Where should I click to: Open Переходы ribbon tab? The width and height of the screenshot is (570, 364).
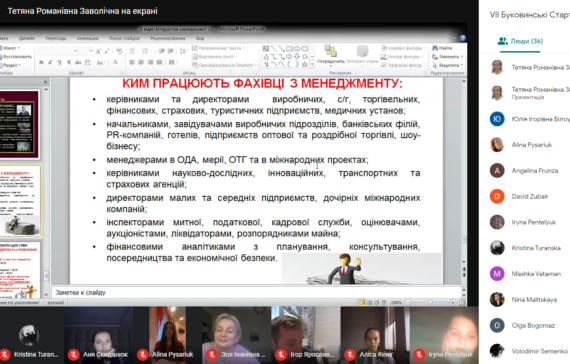pos(56,38)
